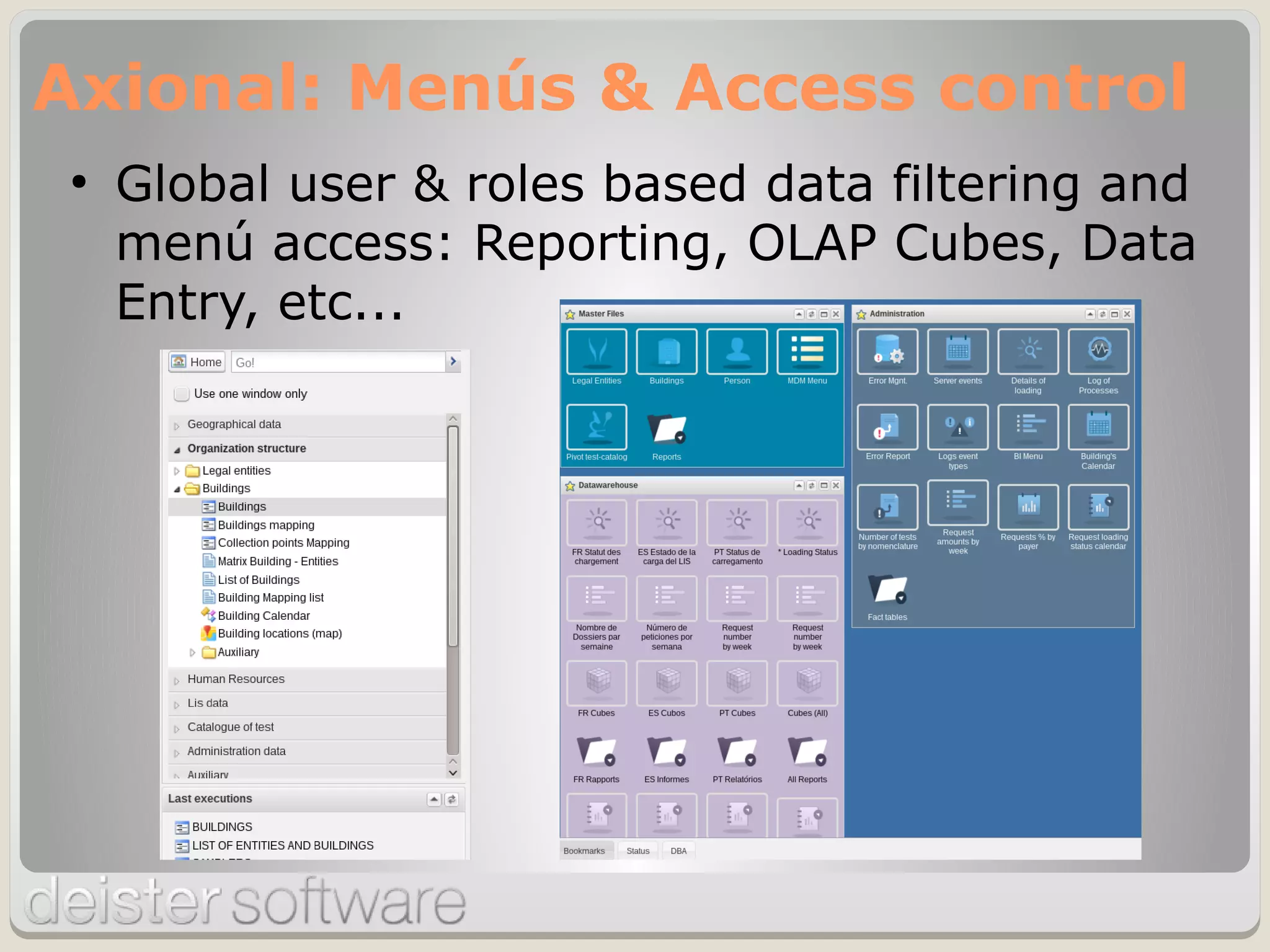Expand the Auxiliary folder under Buildings
Viewport: 1270px width, 952px height.
pyautogui.click(x=192, y=653)
